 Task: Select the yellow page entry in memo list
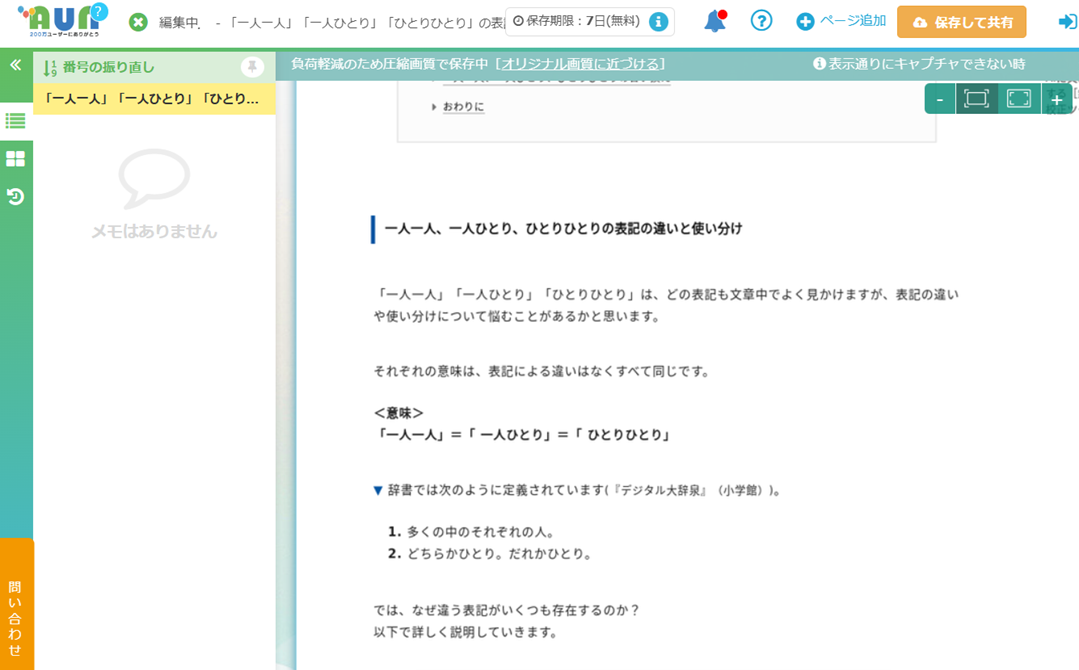click(x=154, y=99)
